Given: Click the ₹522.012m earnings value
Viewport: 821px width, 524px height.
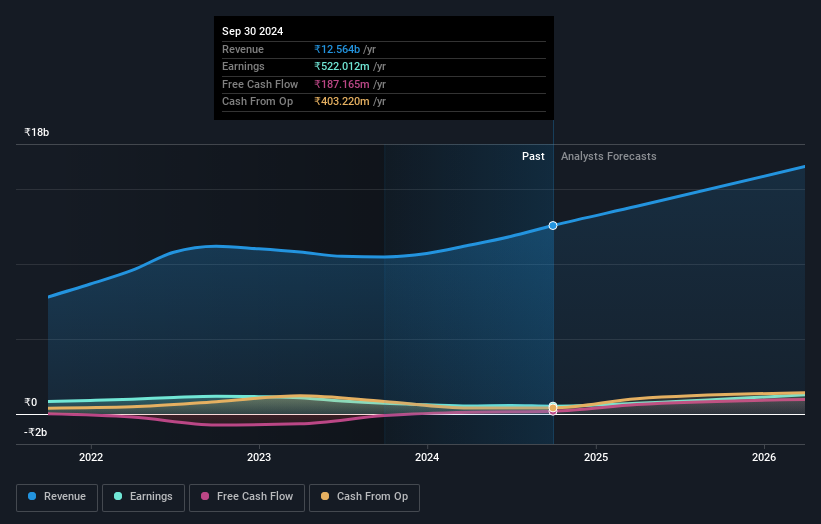Looking at the screenshot, I should coord(342,66).
